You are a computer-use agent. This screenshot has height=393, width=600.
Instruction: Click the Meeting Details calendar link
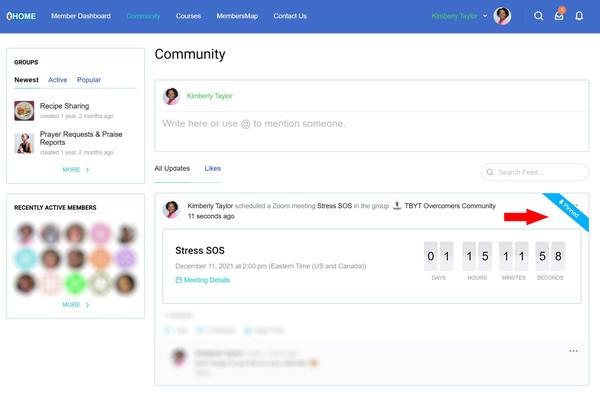(202, 280)
